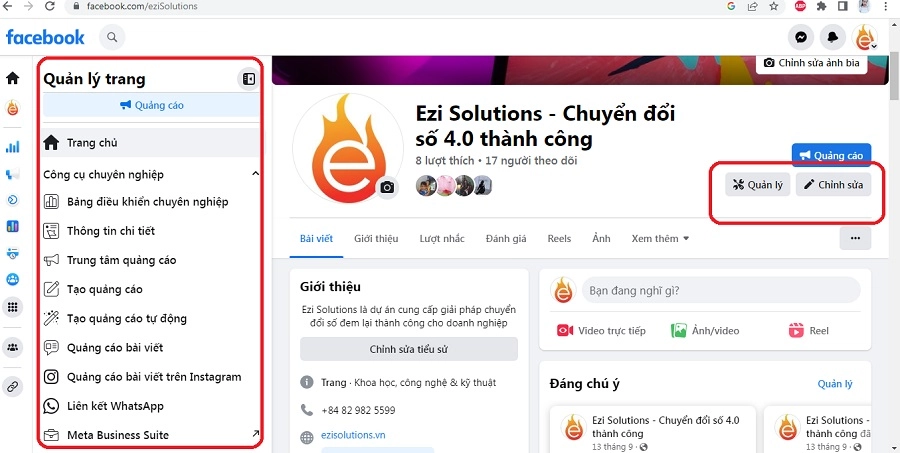Screen dimensions: 900x453
Task: Open the notifications bell icon
Action: pyautogui.click(x=832, y=38)
